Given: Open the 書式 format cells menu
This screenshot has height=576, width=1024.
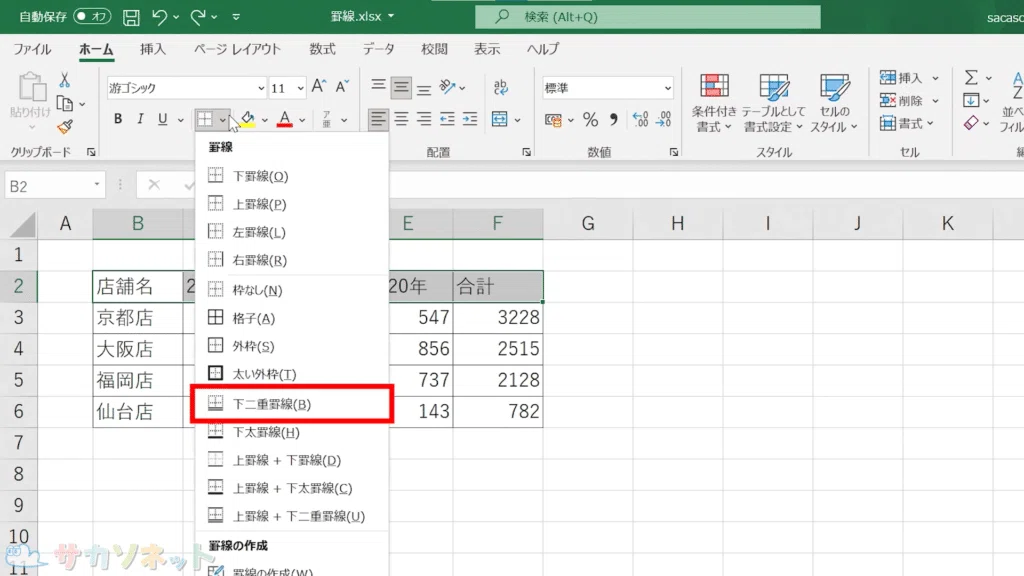Looking at the screenshot, I should click(906, 123).
